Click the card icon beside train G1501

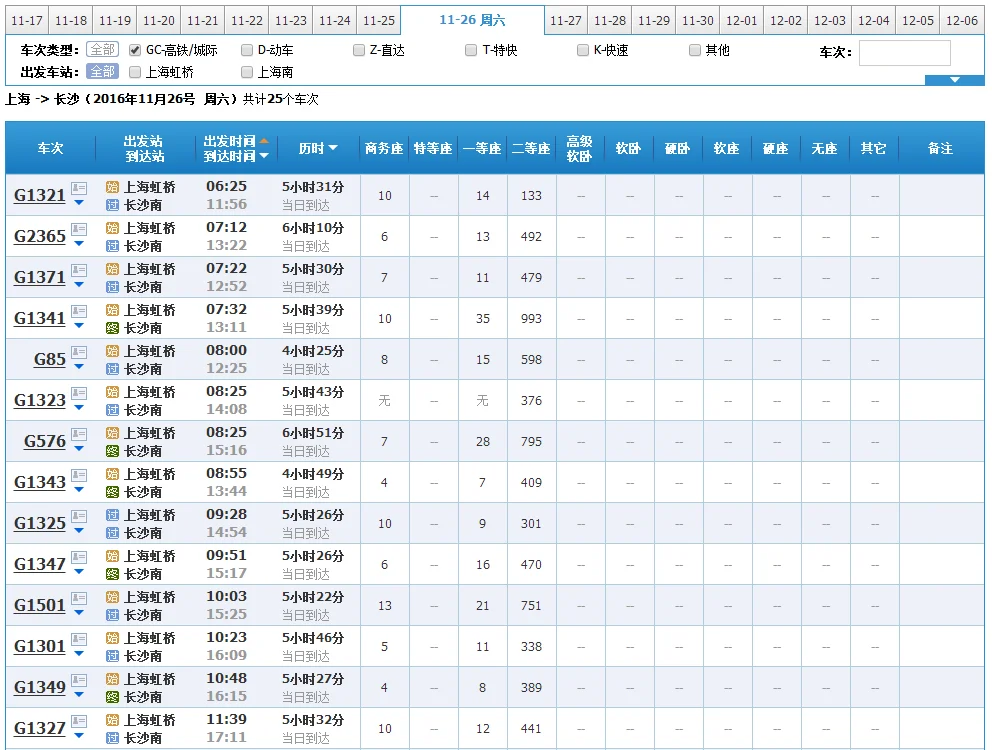pos(80,598)
